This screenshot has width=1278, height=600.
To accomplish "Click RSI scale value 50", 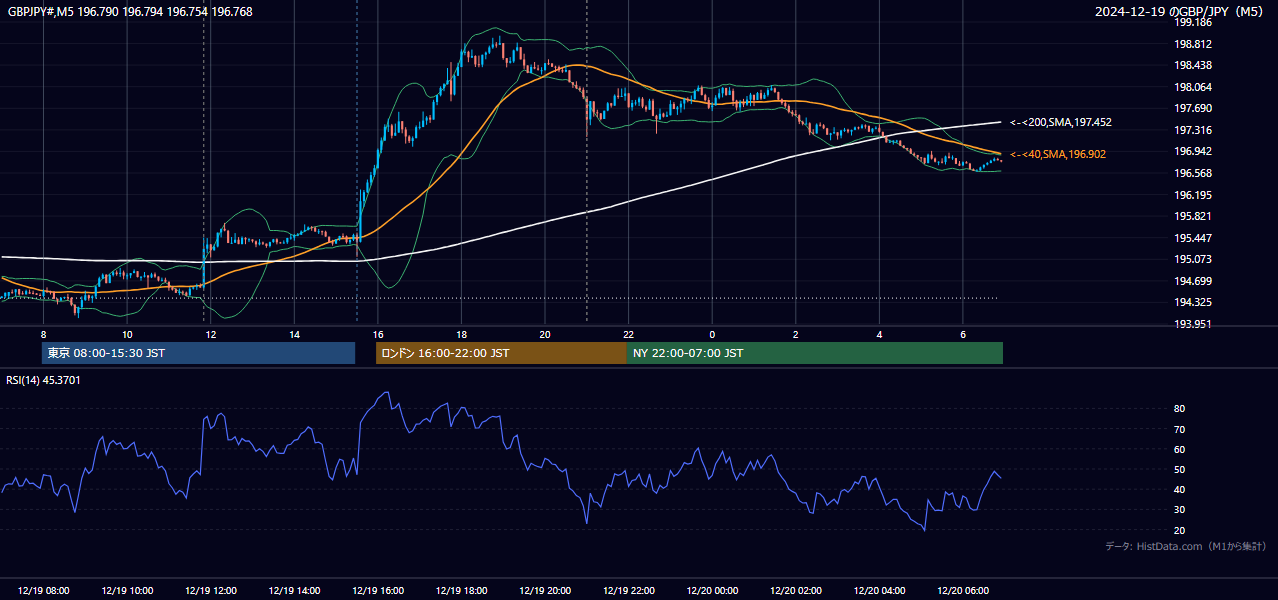I will (x=1180, y=469).
